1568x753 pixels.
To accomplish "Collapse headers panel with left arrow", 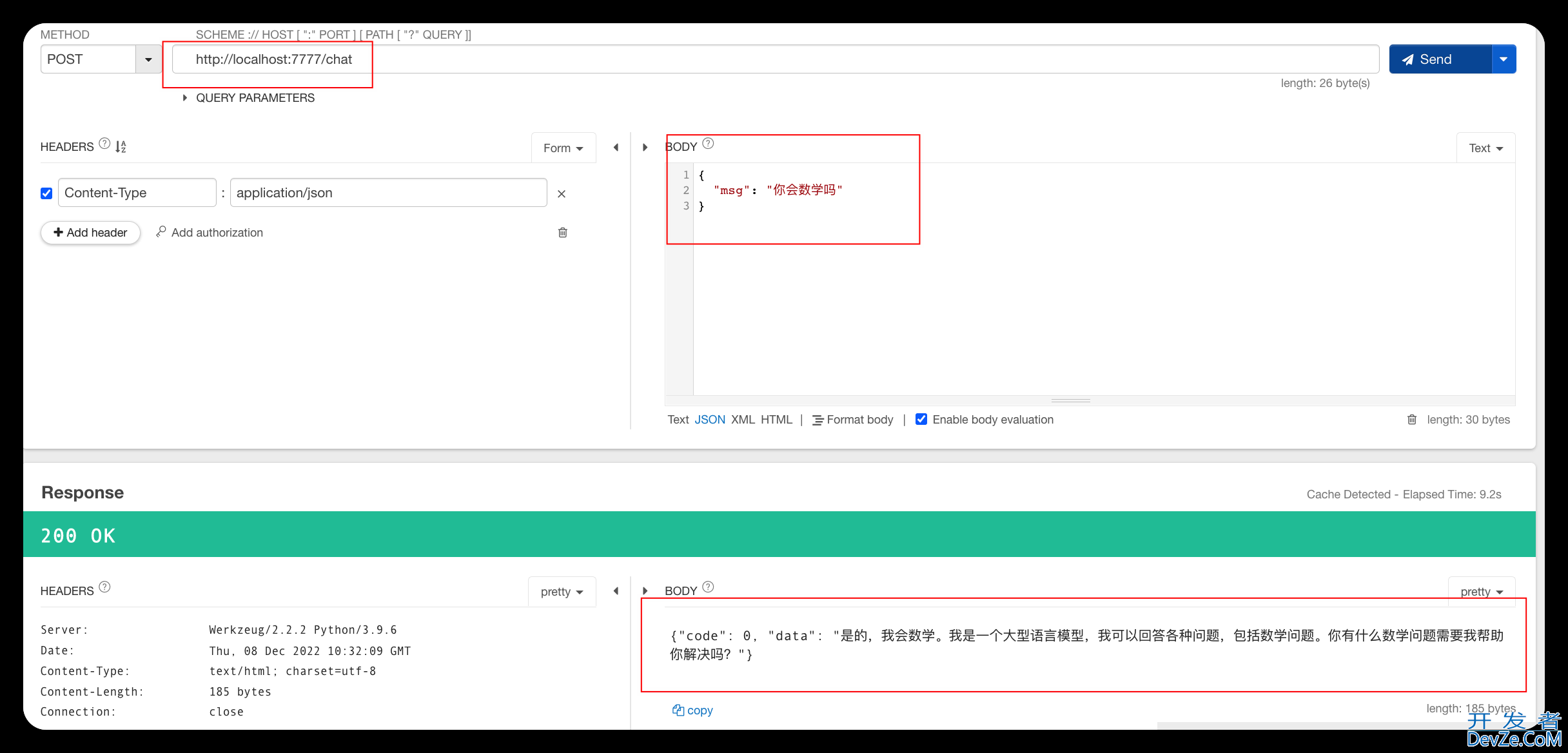I will [616, 148].
